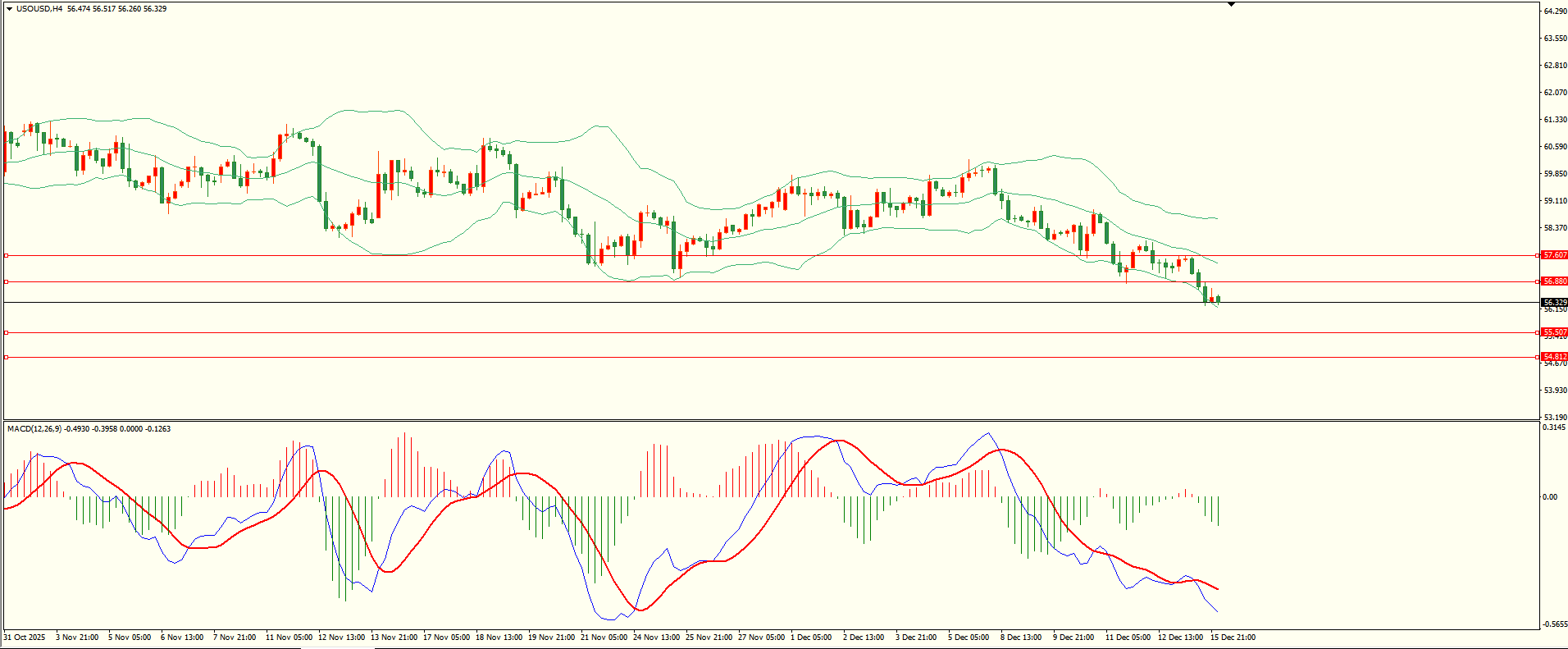Click the 31 Oct 2025 date label

pyautogui.click(x=25, y=638)
